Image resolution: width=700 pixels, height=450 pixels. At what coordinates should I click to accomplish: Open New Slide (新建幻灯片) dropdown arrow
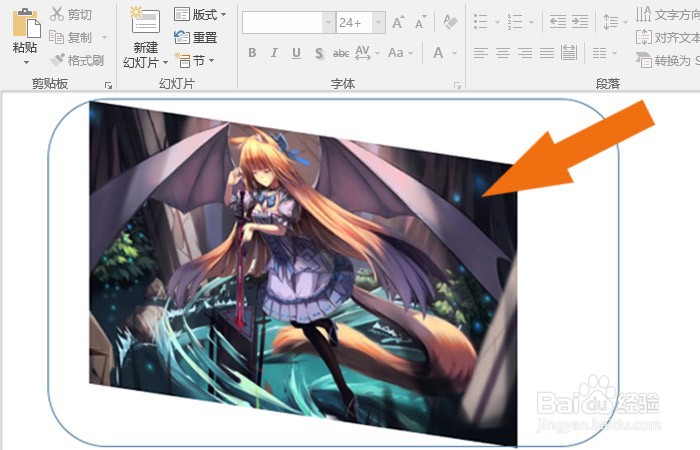pos(166,62)
